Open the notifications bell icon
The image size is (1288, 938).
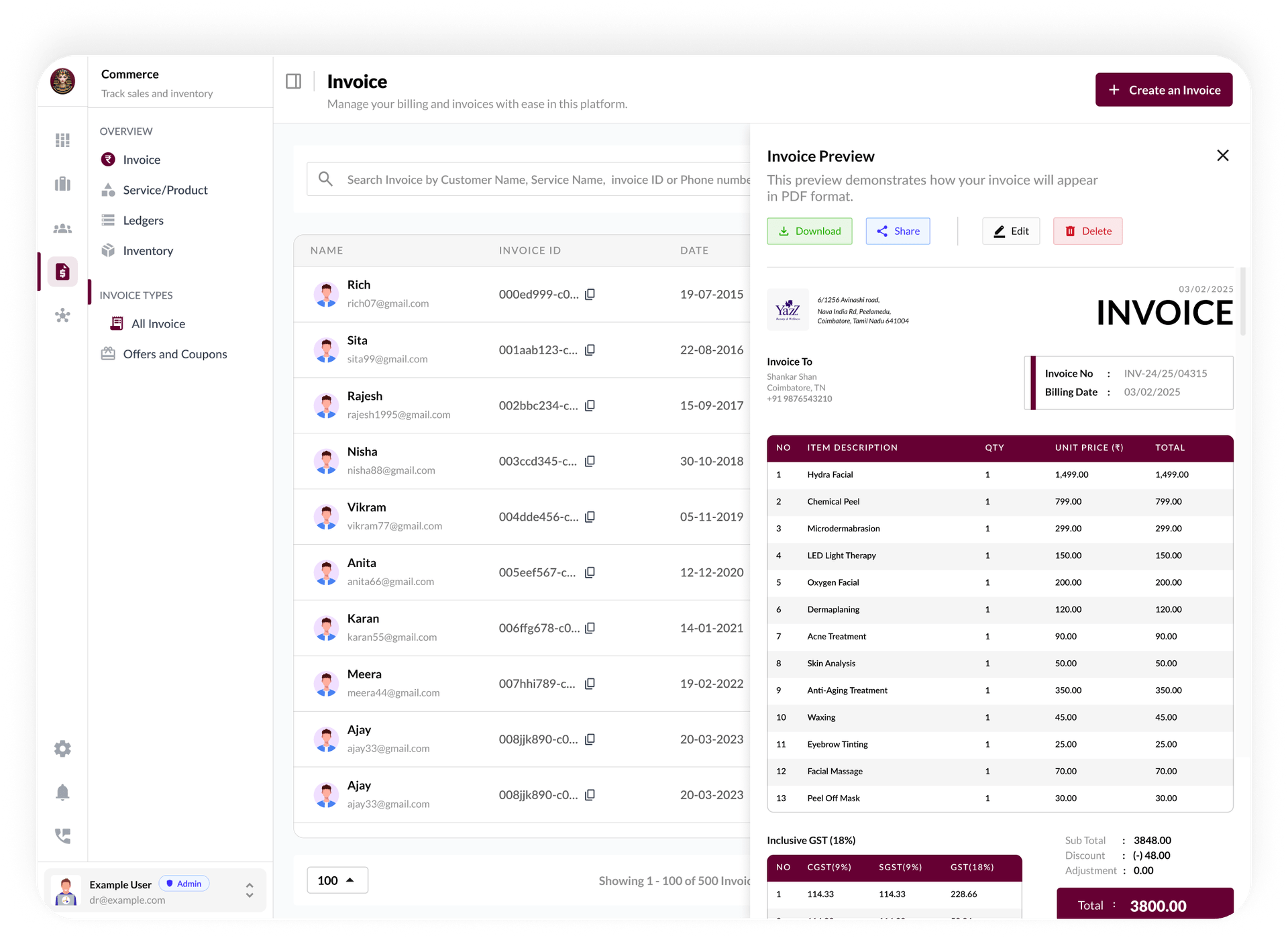[x=62, y=792]
